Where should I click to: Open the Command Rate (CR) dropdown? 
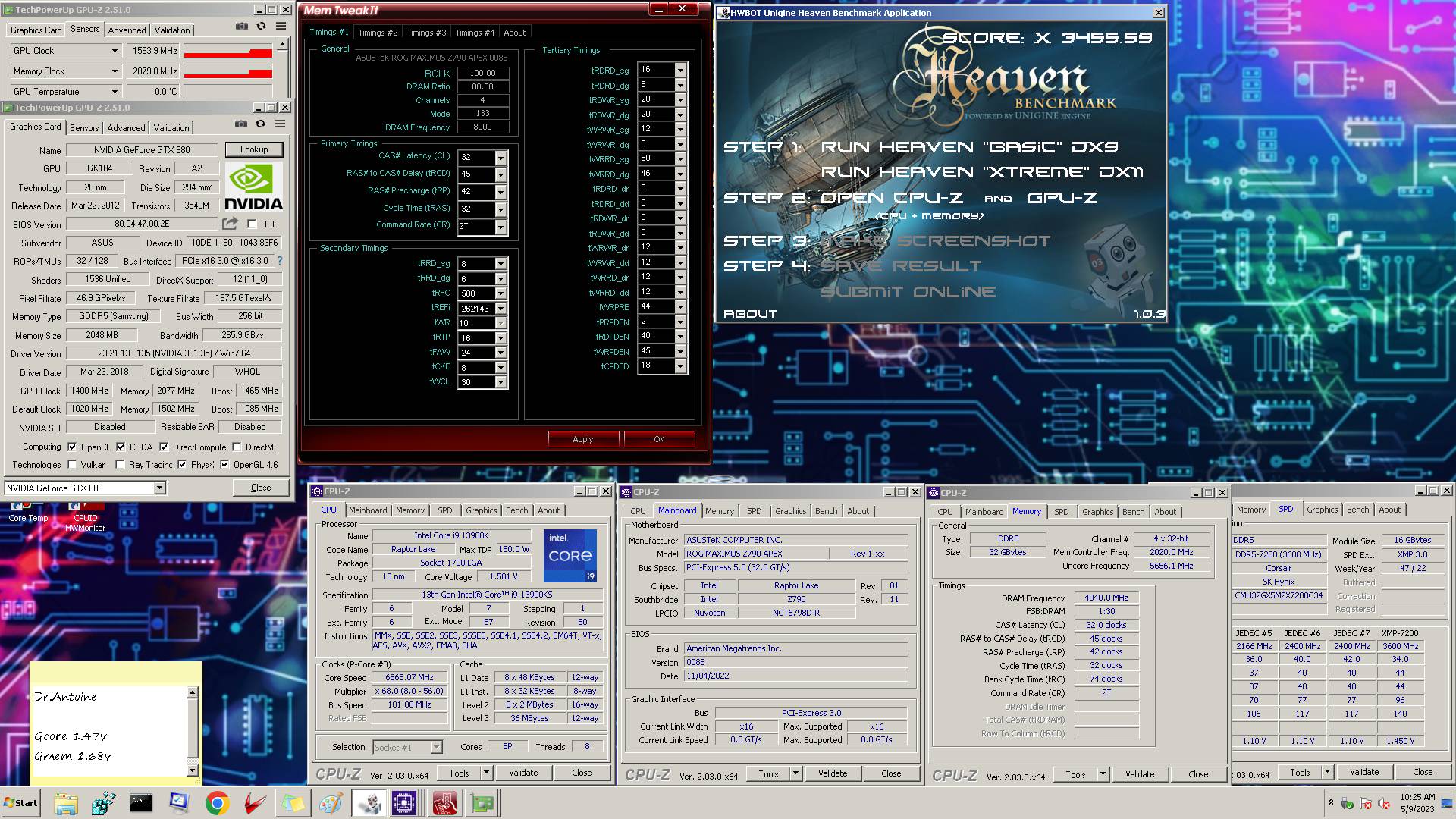[x=500, y=226]
